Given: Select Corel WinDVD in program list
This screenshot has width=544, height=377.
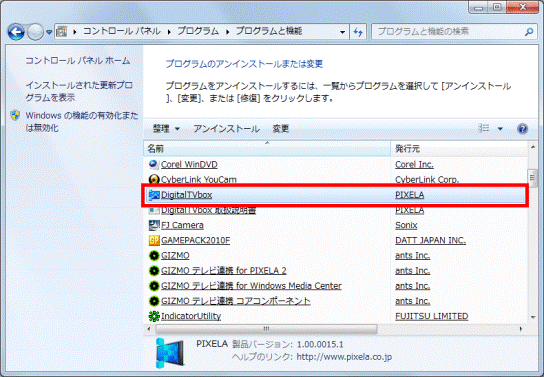Looking at the screenshot, I should (189, 164).
